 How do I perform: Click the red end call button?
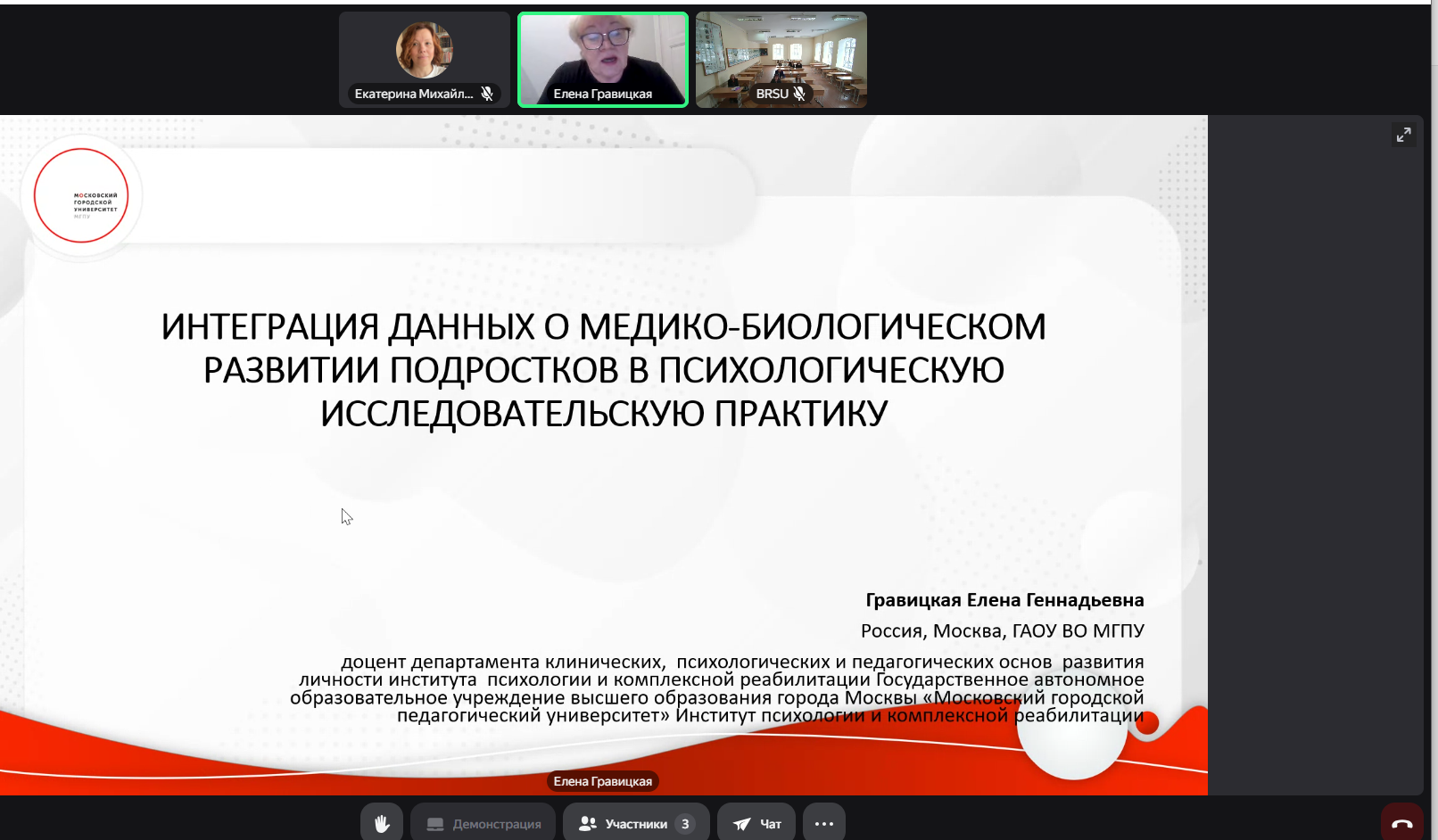click(x=1401, y=823)
